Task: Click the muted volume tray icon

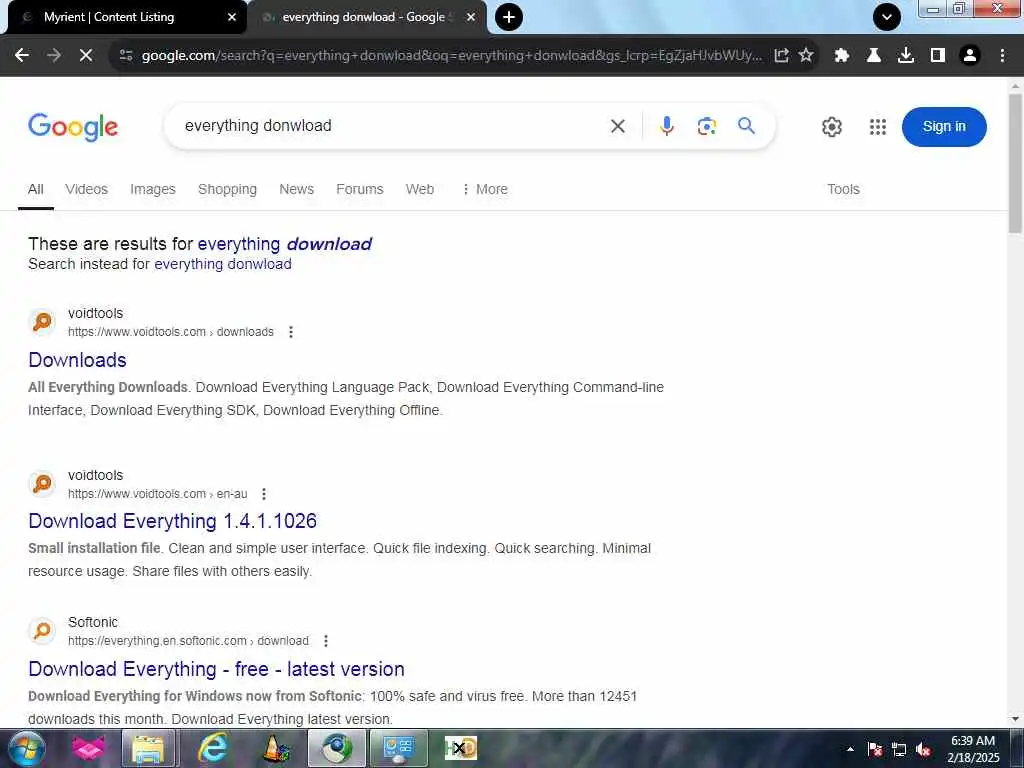Action: point(923,750)
